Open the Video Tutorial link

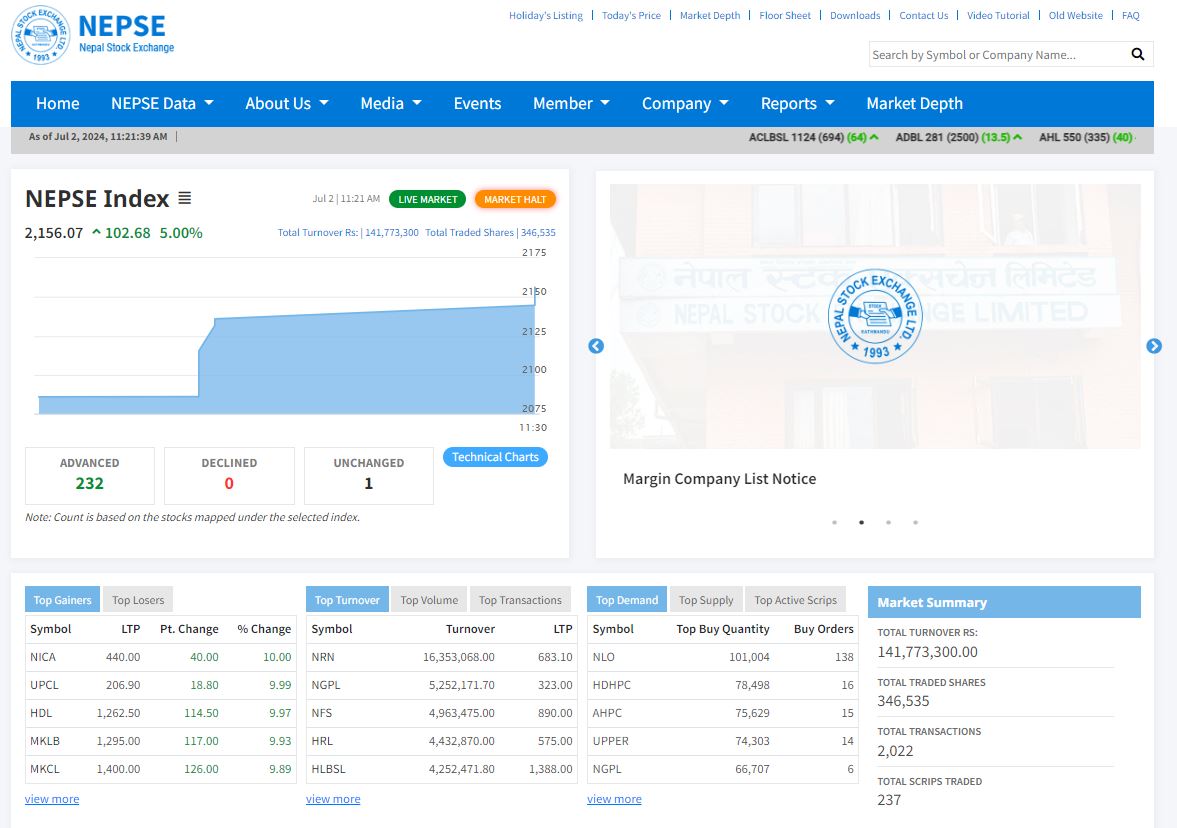point(998,15)
